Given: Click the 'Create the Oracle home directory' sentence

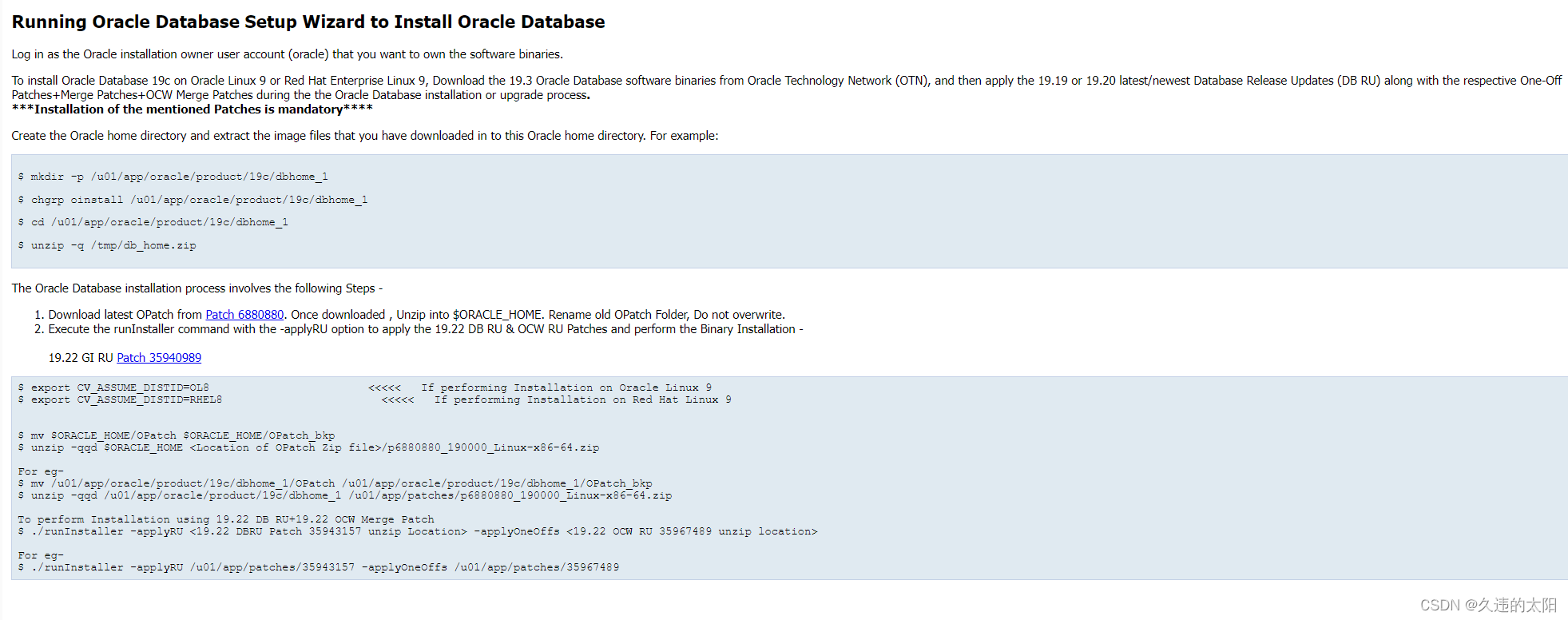Looking at the screenshot, I should 365,136.
